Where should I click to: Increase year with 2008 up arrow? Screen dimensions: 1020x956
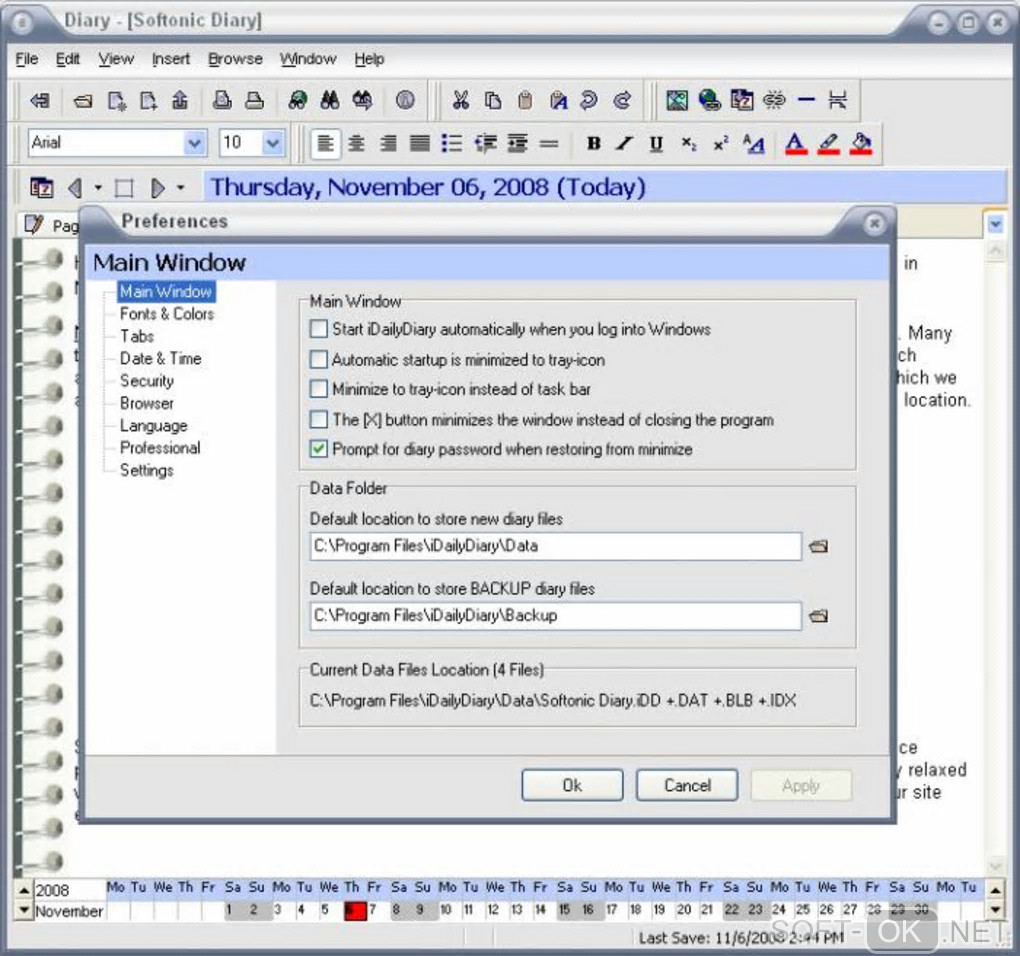pyautogui.click(x=23, y=890)
